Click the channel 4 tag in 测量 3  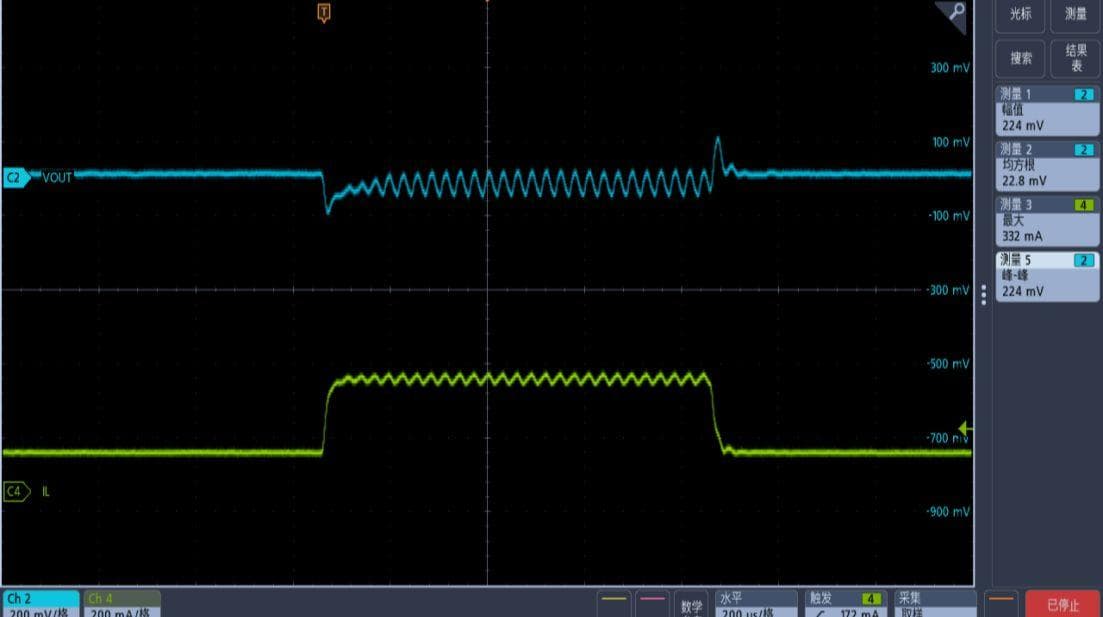1083,205
